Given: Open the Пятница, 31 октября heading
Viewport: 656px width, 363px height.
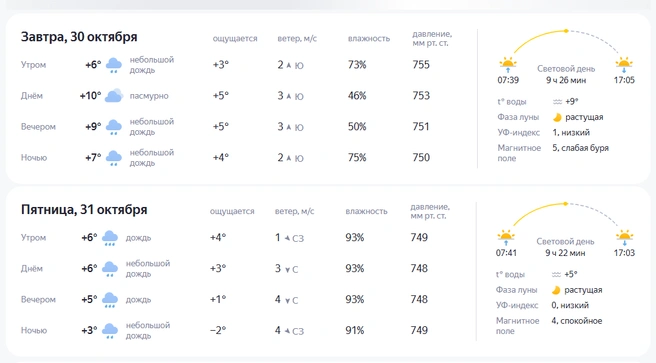Looking at the screenshot, I should [x=84, y=210].
